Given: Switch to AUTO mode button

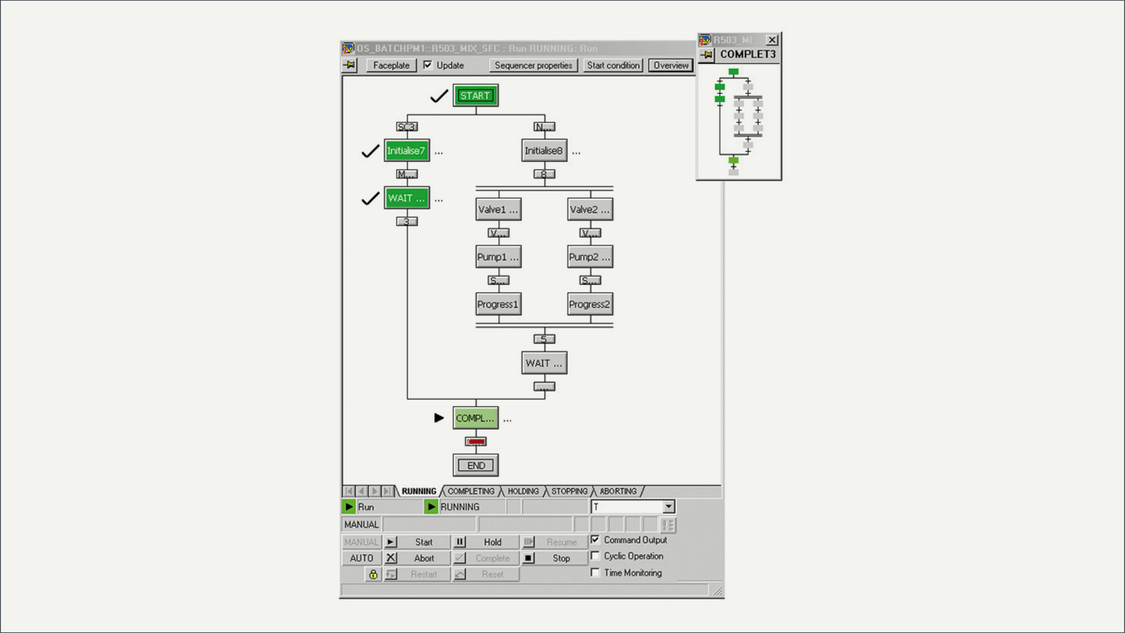Looking at the screenshot, I should (361, 558).
